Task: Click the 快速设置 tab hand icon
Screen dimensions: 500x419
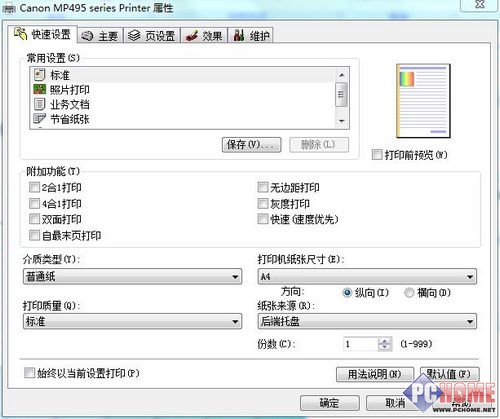Action: tap(20, 34)
